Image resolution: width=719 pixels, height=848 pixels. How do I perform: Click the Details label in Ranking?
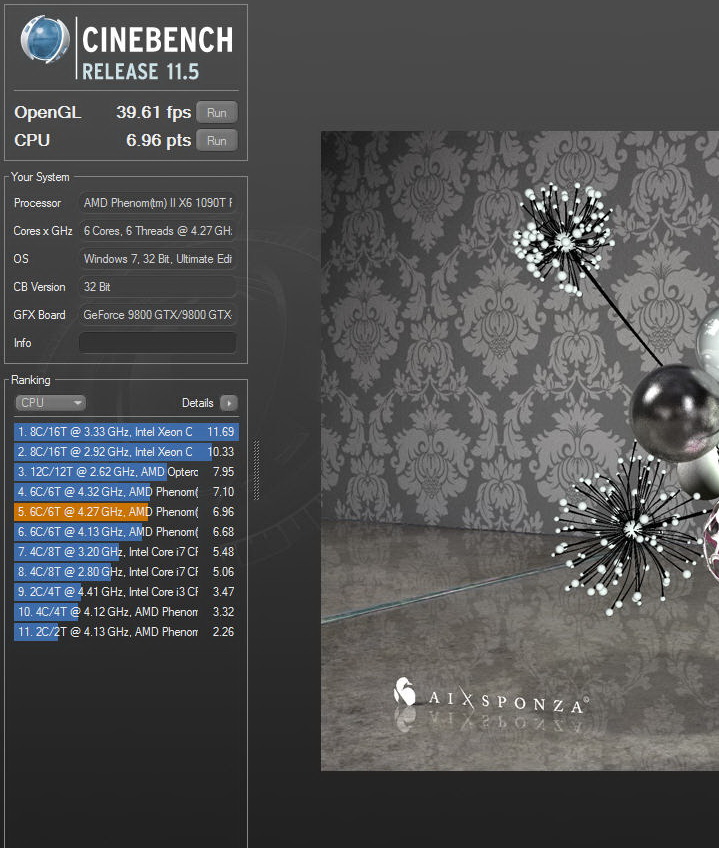[197, 403]
